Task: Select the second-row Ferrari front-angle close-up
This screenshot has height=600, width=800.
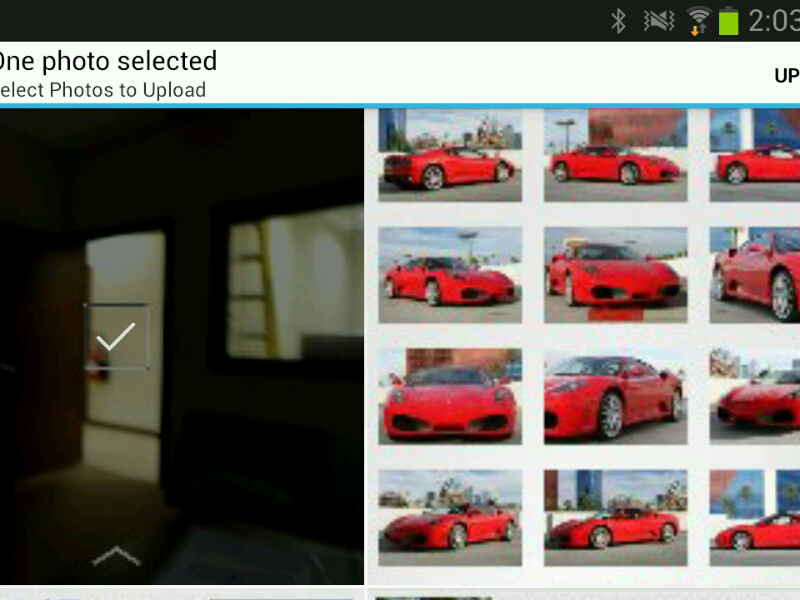Action: tap(615, 274)
